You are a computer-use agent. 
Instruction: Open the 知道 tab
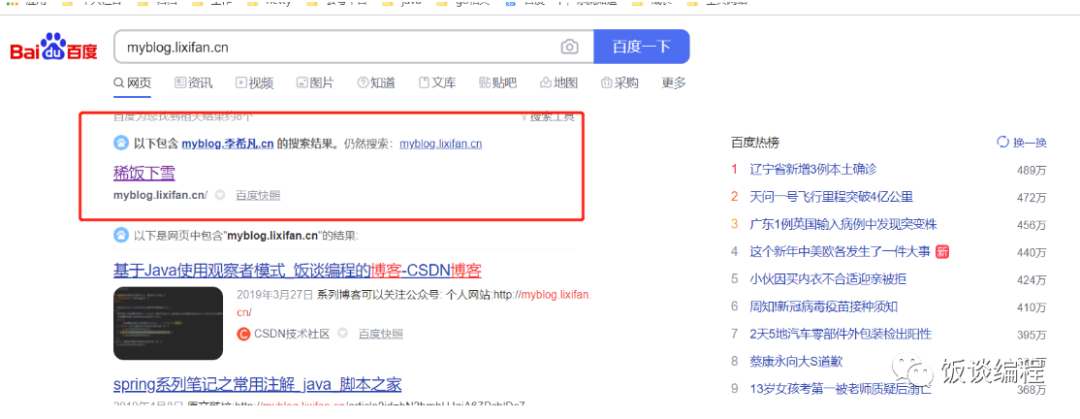376,83
